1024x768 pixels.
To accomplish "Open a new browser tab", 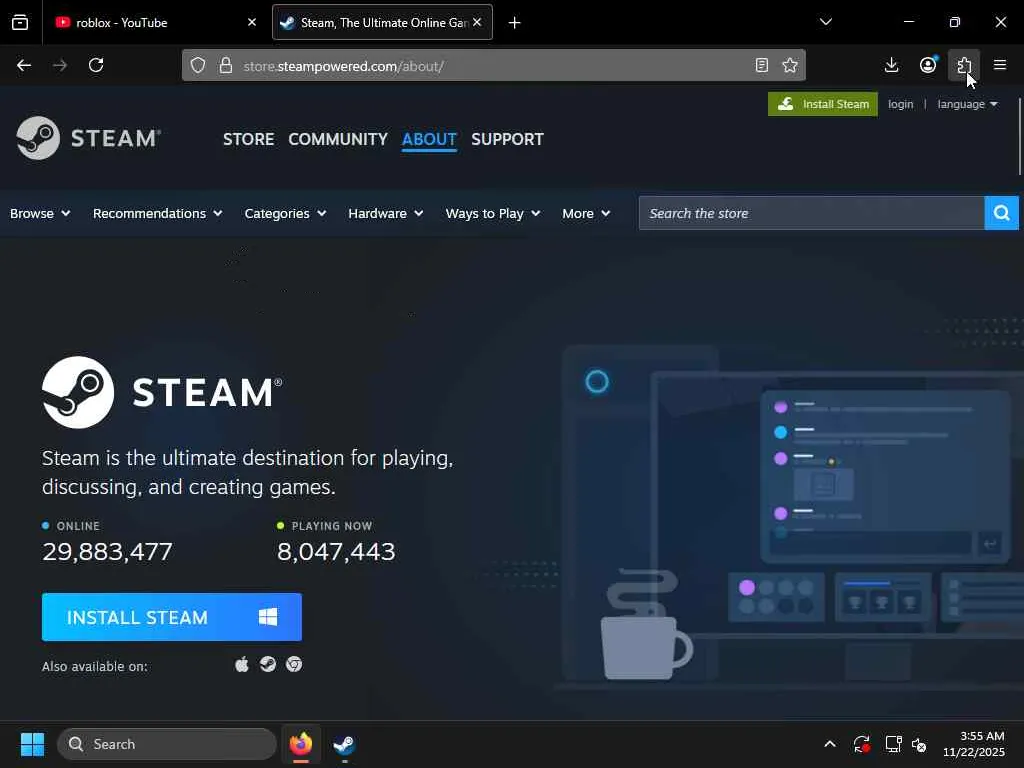I will pos(515,23).
